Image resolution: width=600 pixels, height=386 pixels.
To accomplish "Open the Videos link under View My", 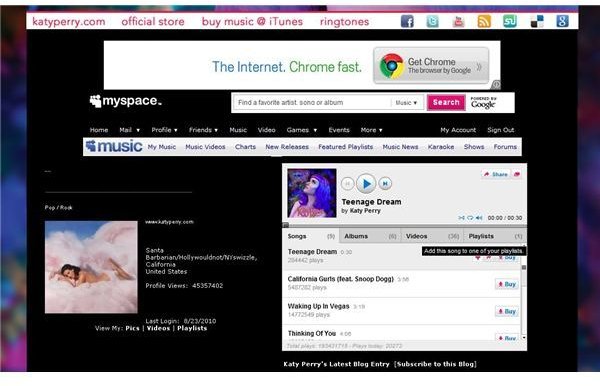I will 158,328.
